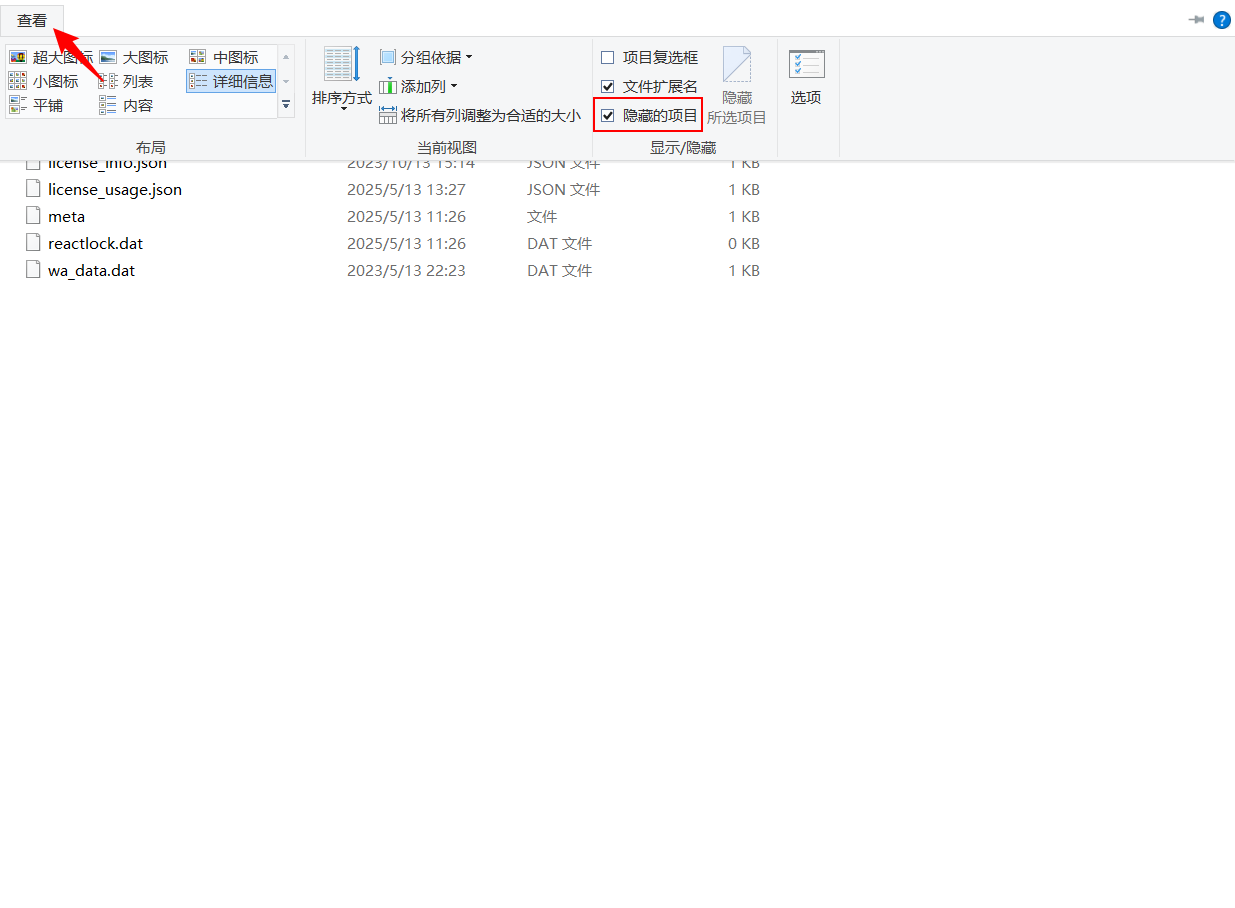1235x908 pixels.
Task: Open Sort by (排序方式) menu
Action: pos(342,78)
